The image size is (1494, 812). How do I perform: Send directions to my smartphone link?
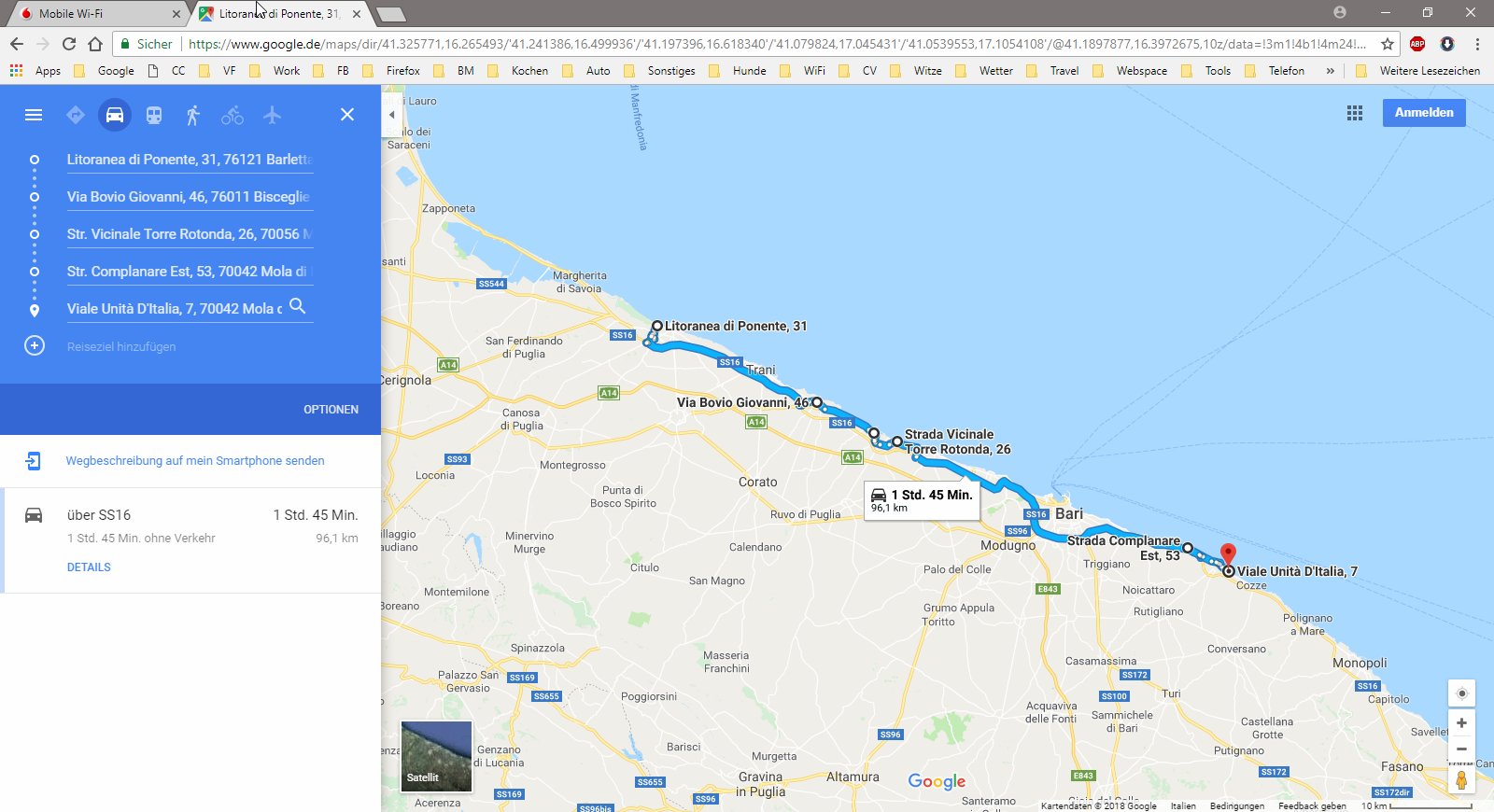(195, 461)
